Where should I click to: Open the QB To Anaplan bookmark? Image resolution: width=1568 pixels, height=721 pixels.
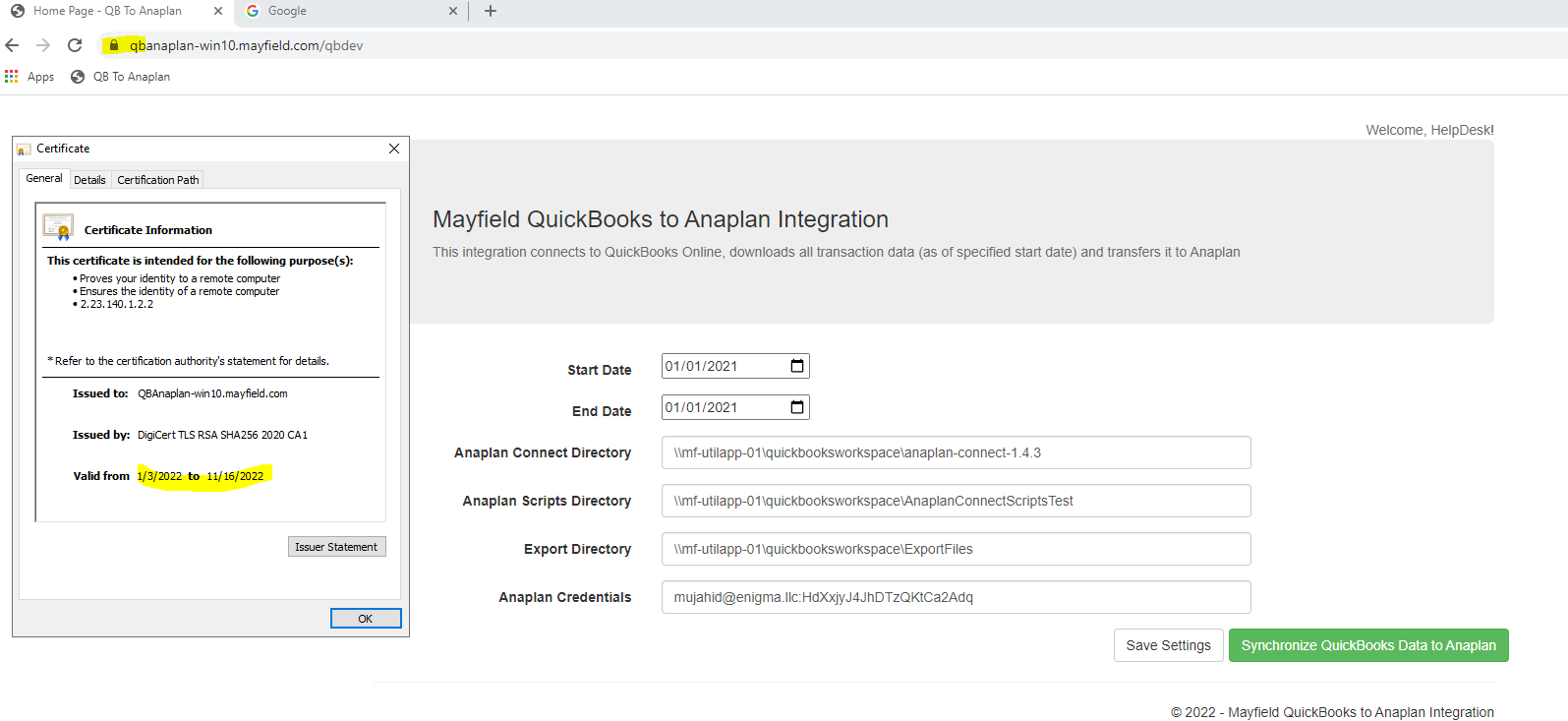[120, 77]
